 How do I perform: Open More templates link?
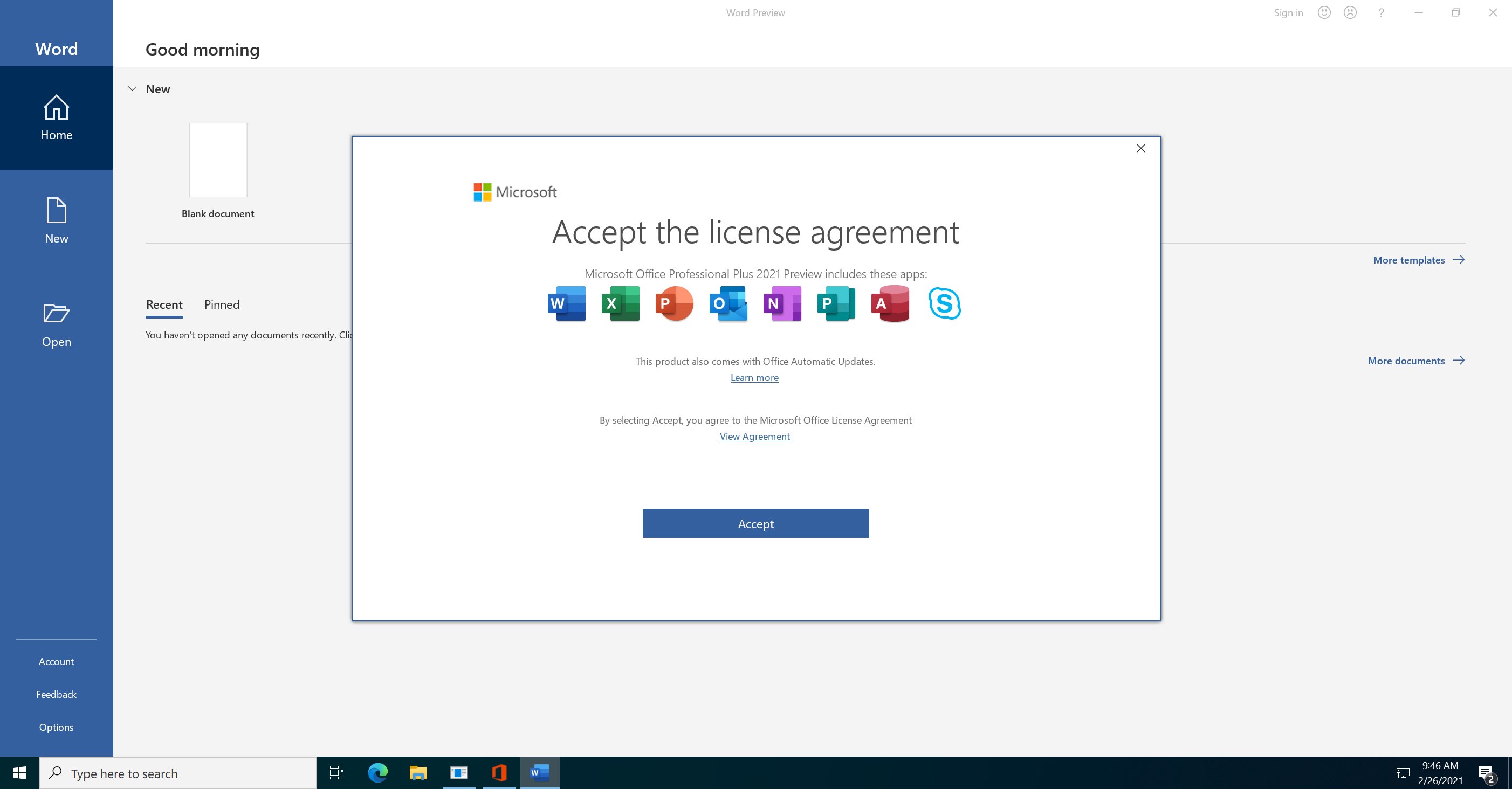pyautogui.click(x=1419, y=260)
